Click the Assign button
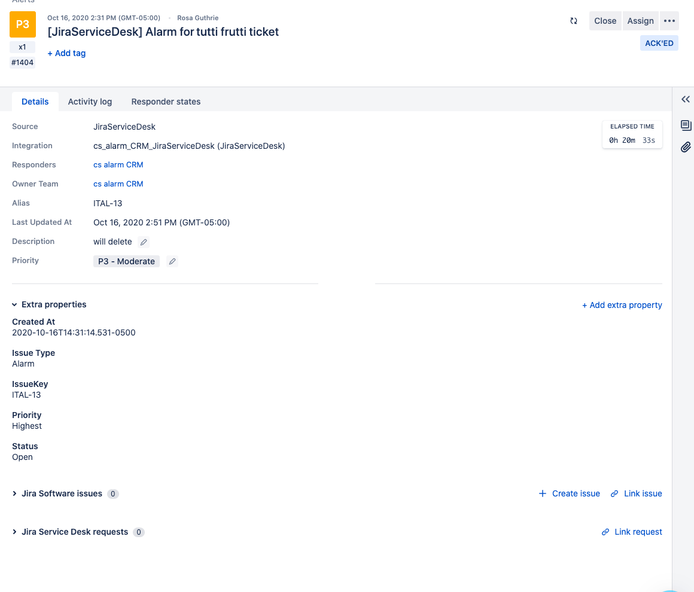Viewport: 694px width, 592px height. pyautogui.click(x=640, y=21)
